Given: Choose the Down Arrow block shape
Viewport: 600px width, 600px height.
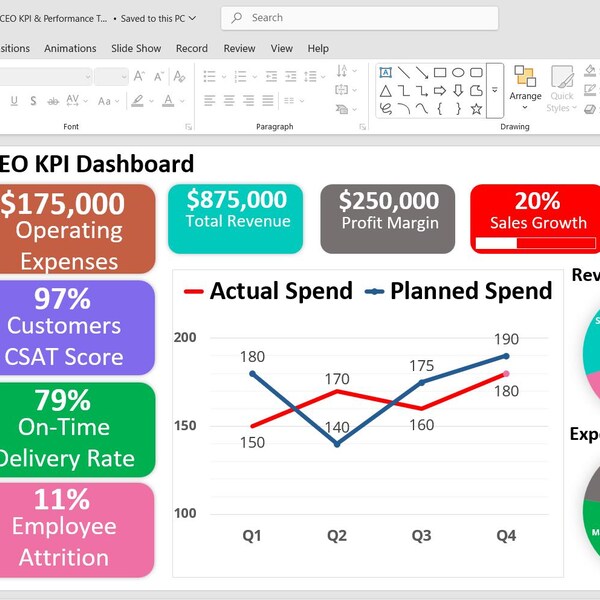Looking at the screenshot, I should tap(458, 91).
